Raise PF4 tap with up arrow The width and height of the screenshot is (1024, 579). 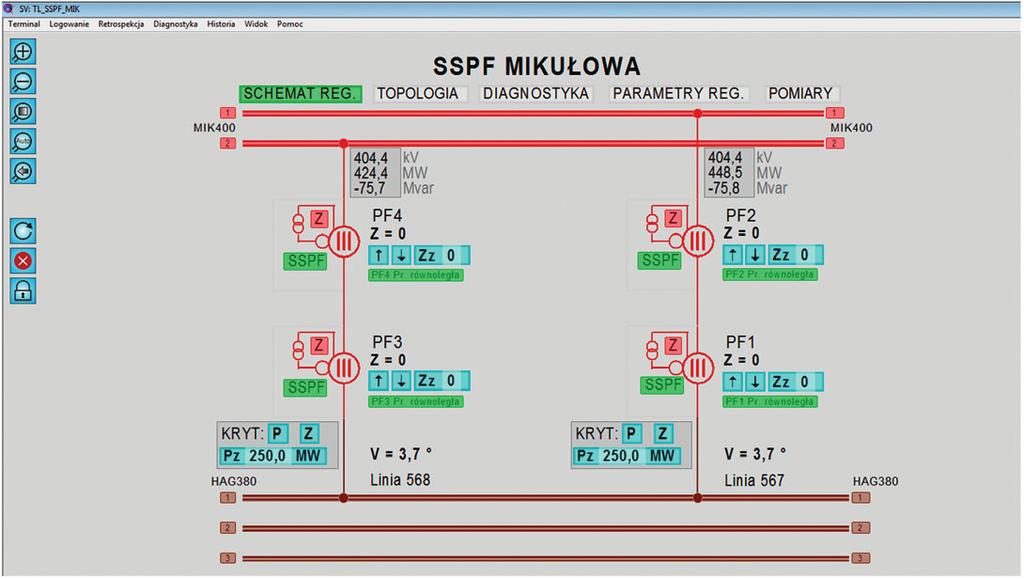tap(379, 255)
